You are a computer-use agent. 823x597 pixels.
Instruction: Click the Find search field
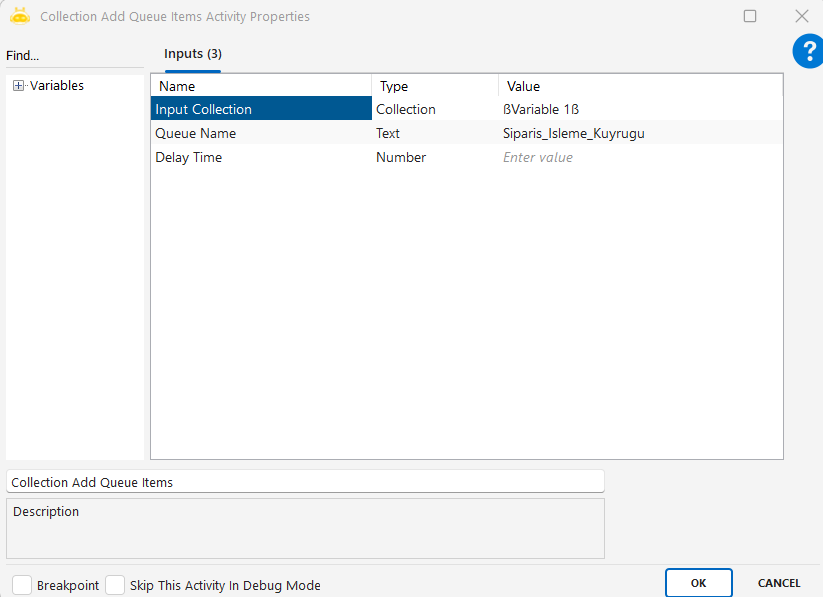tap(74, 55)
